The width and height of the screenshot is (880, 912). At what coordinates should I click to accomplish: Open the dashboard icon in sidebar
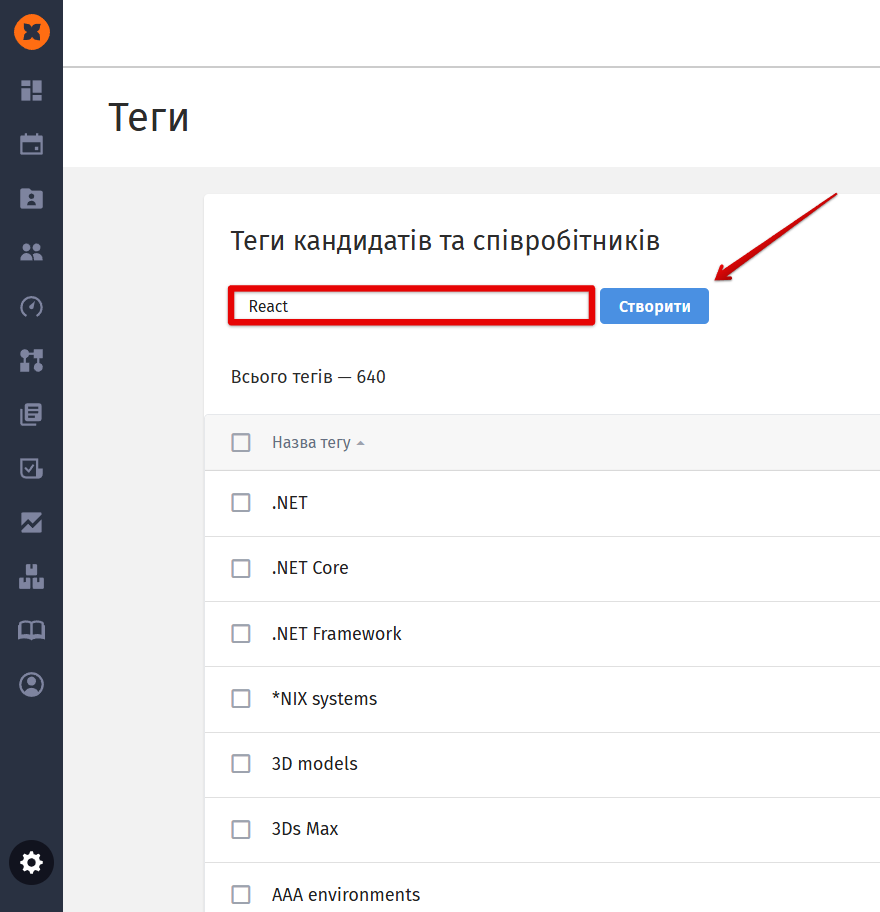coord(32,90)
